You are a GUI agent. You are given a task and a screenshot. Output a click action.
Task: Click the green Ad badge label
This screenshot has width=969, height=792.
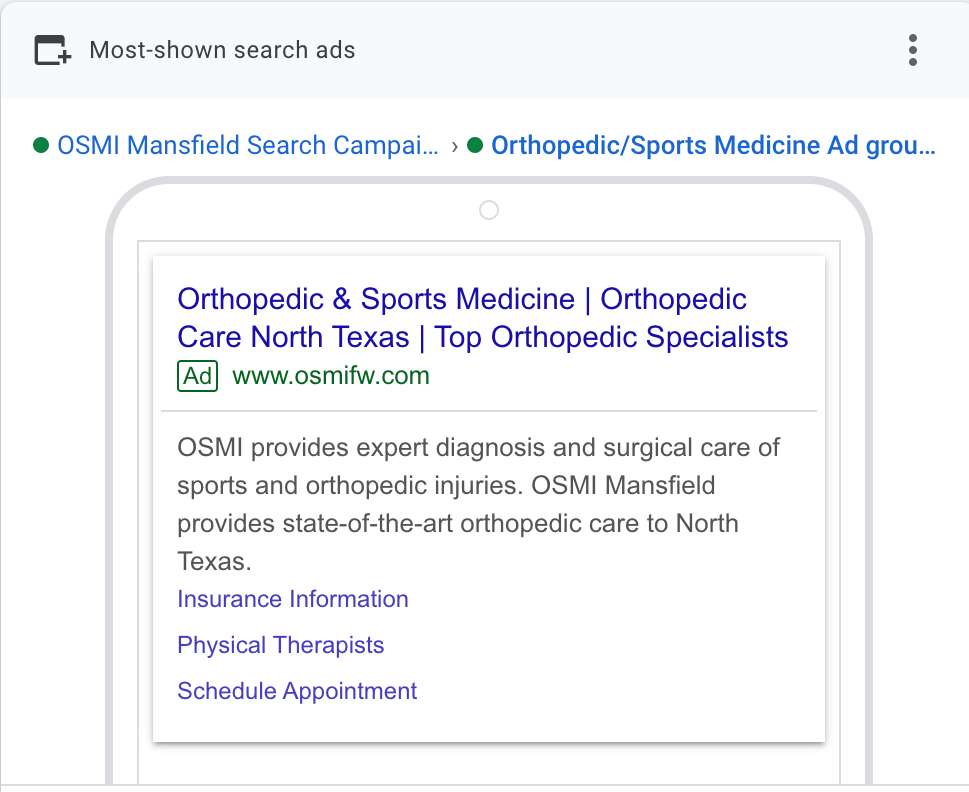coord(197,376)
